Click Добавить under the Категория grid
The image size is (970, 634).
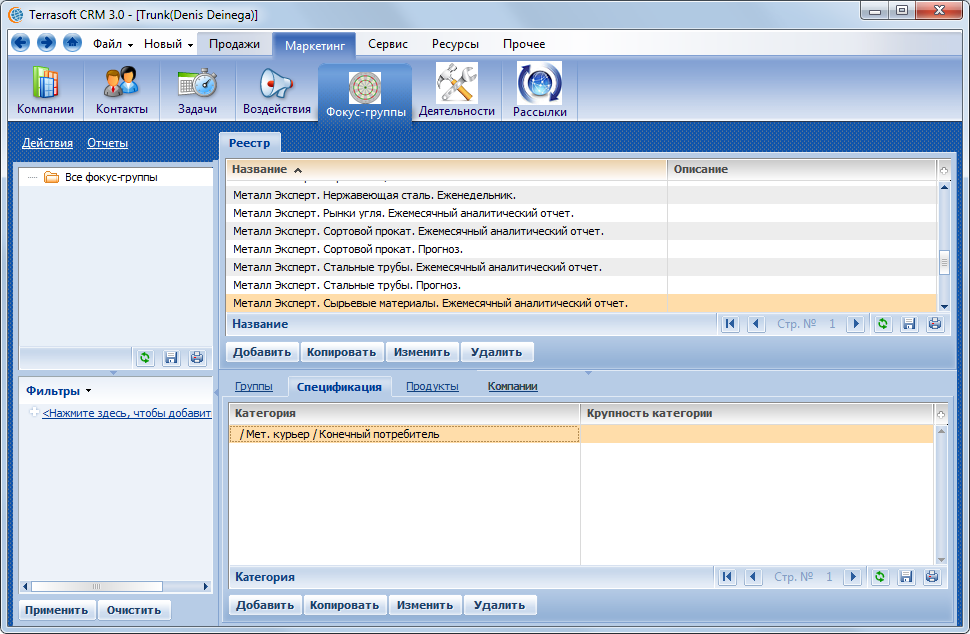coord(265,605)
